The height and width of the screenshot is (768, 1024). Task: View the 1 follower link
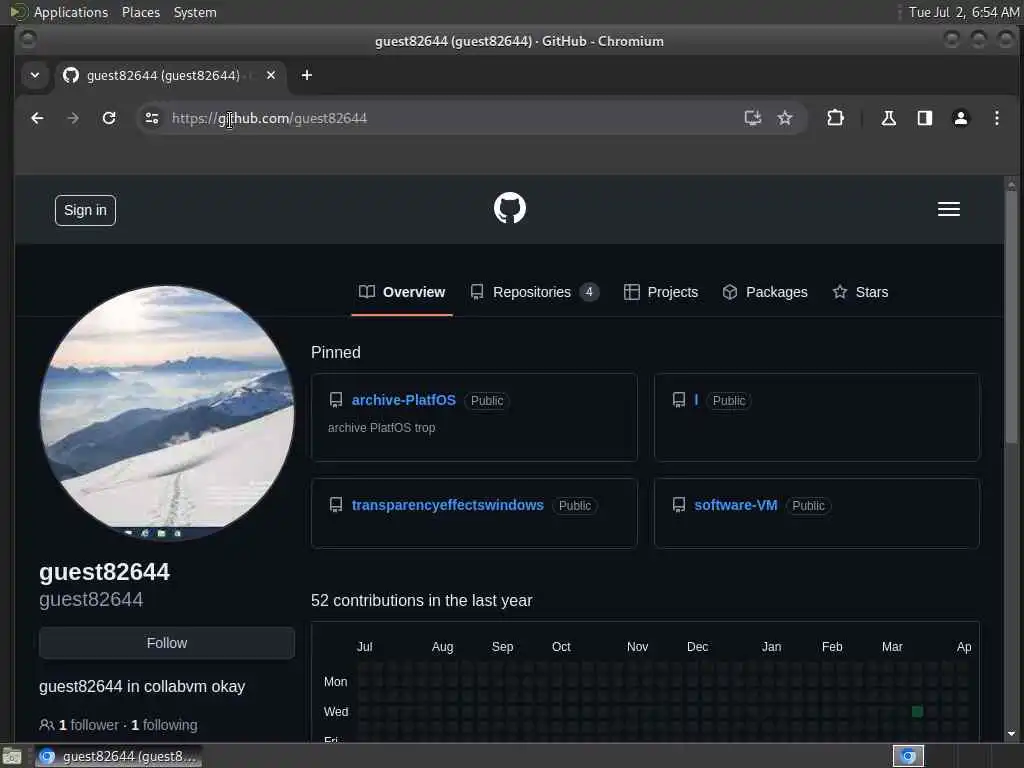(x=89, y=725)
